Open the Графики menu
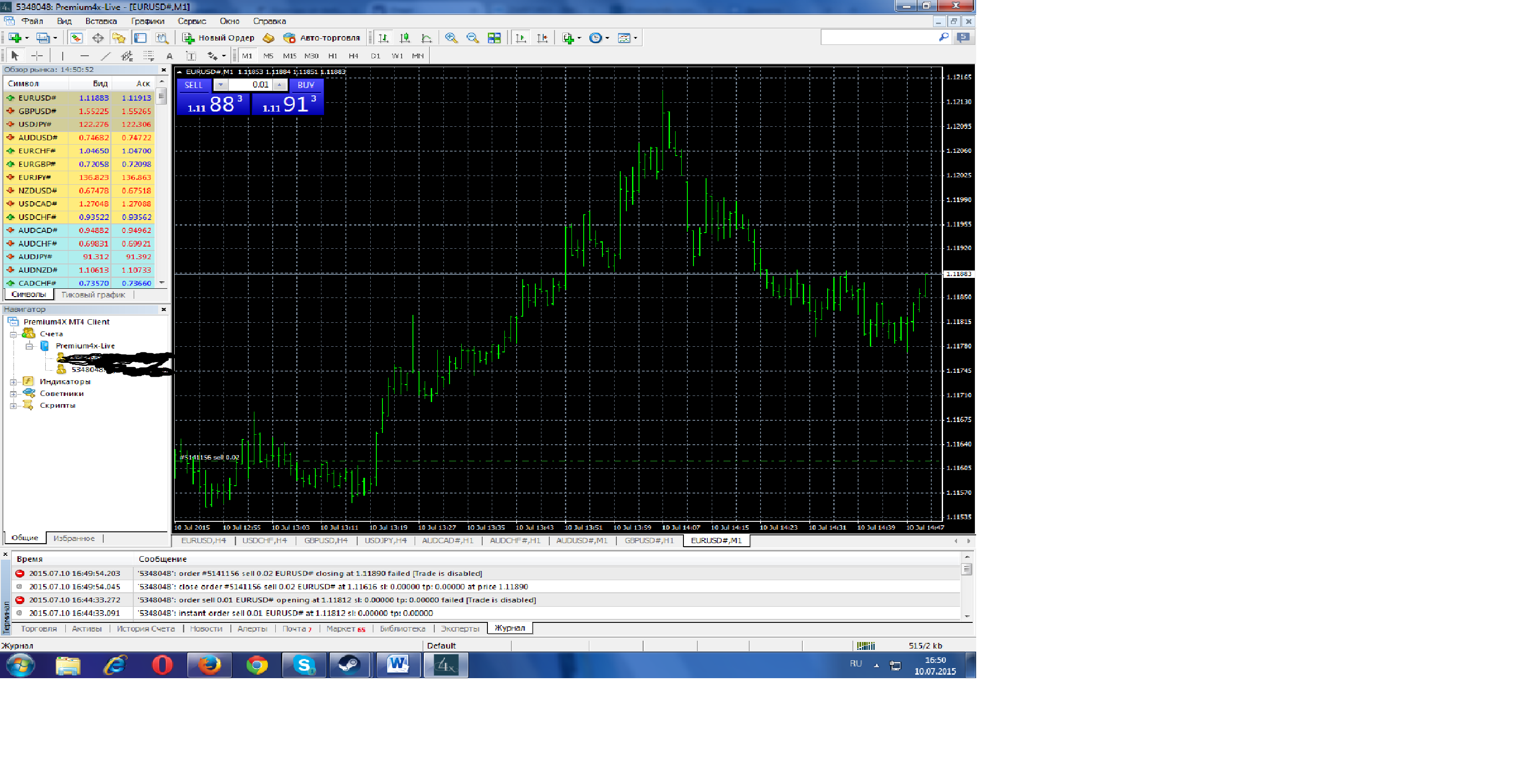The width and height of the screenshot is (1525, 784). pos(148,21)
